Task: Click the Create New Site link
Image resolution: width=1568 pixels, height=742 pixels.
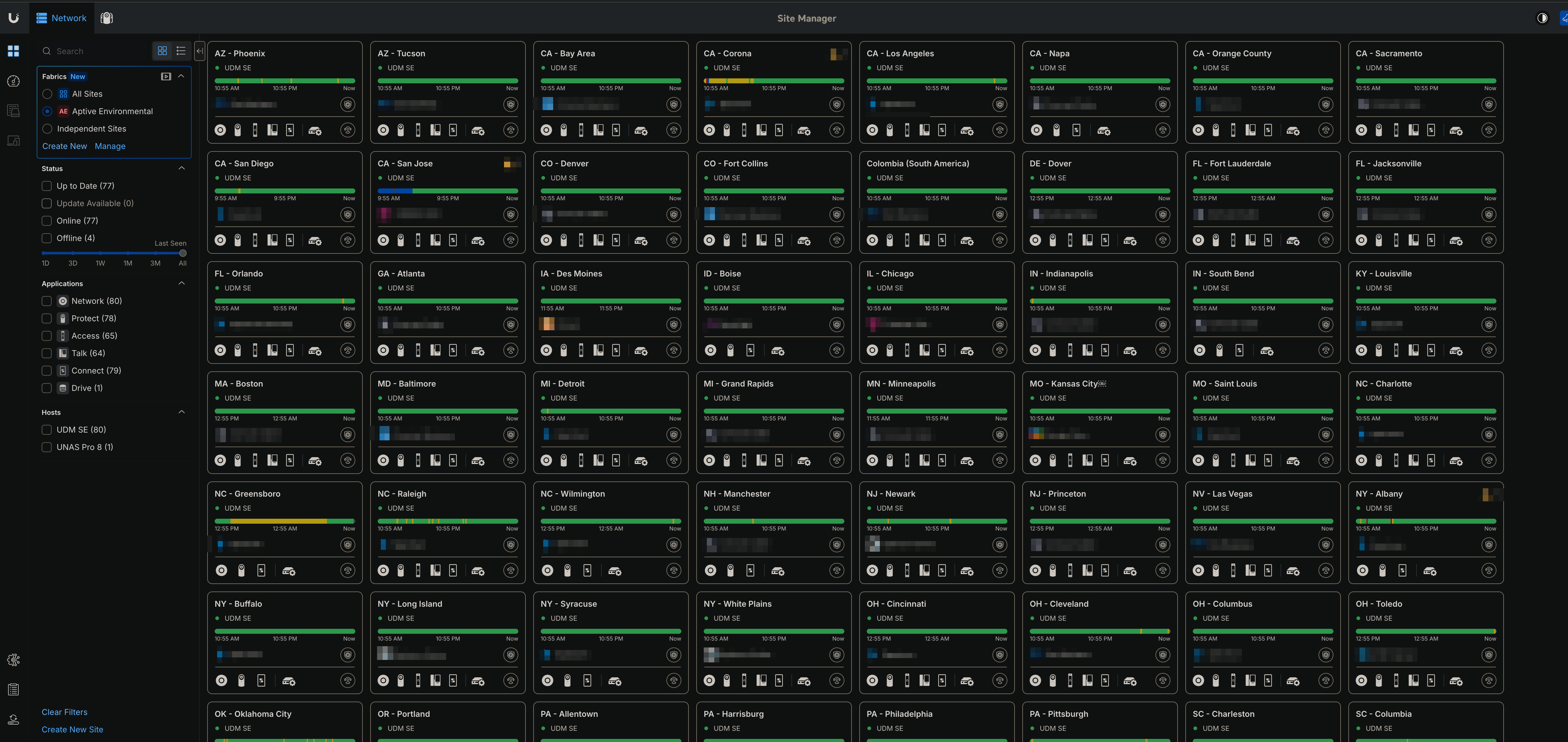Action: (x=72, y=729)
